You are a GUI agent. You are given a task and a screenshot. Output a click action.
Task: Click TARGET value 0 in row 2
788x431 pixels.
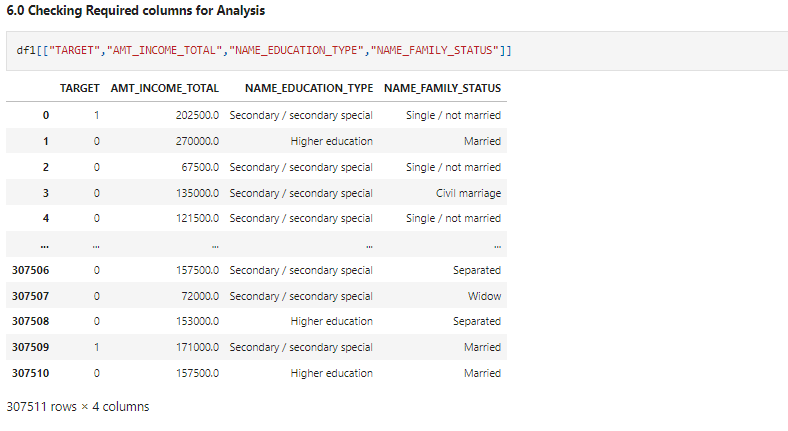click(96, 167)
